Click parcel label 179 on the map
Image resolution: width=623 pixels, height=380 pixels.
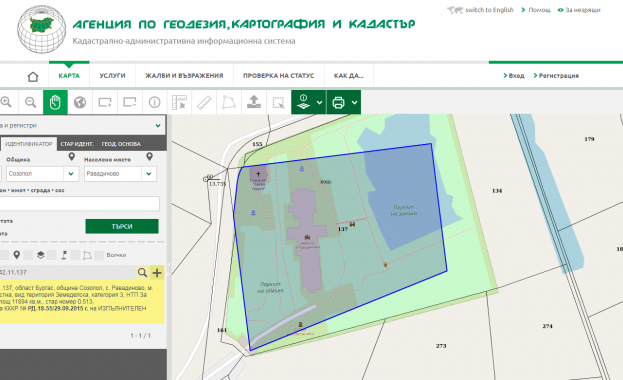coord(589,139)
